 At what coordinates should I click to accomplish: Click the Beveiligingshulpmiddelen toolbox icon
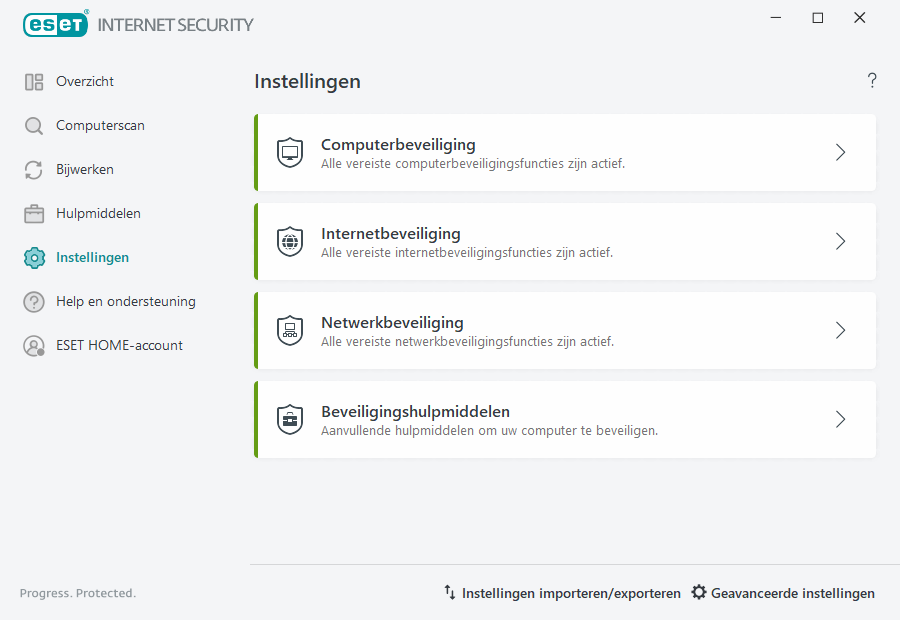[x=290, y=419]
